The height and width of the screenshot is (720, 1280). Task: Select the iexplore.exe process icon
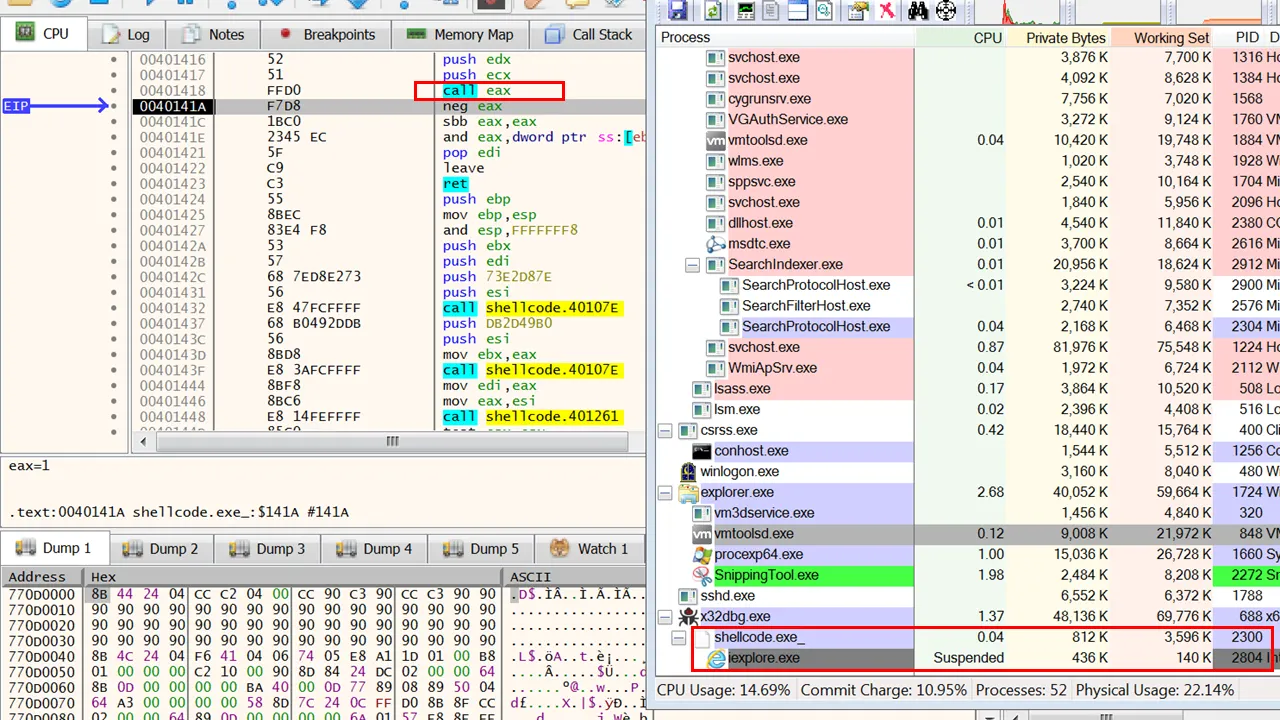click(716, 658)
